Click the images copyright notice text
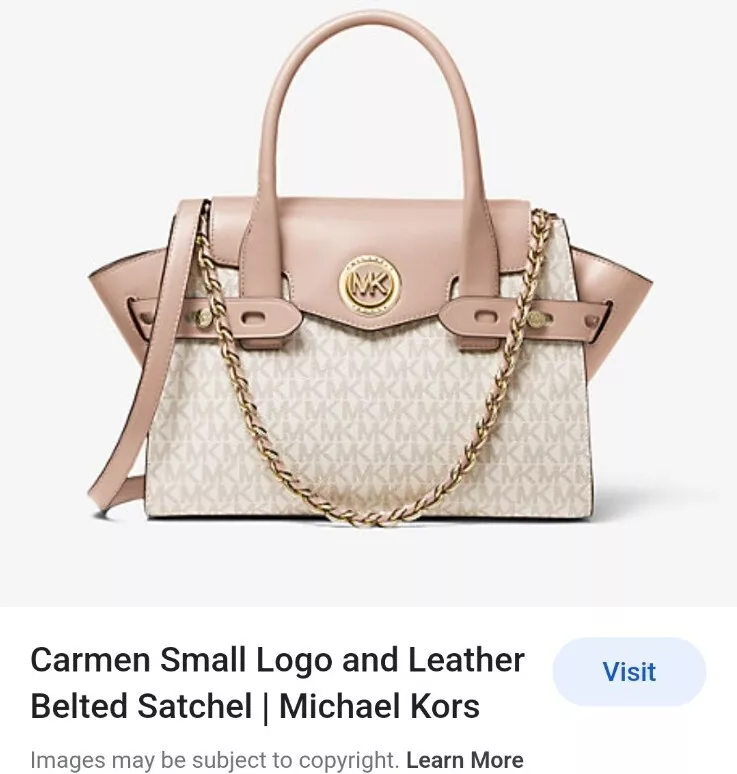The height and width of the screenshot is (774, 737). click(x=214, y=760)
